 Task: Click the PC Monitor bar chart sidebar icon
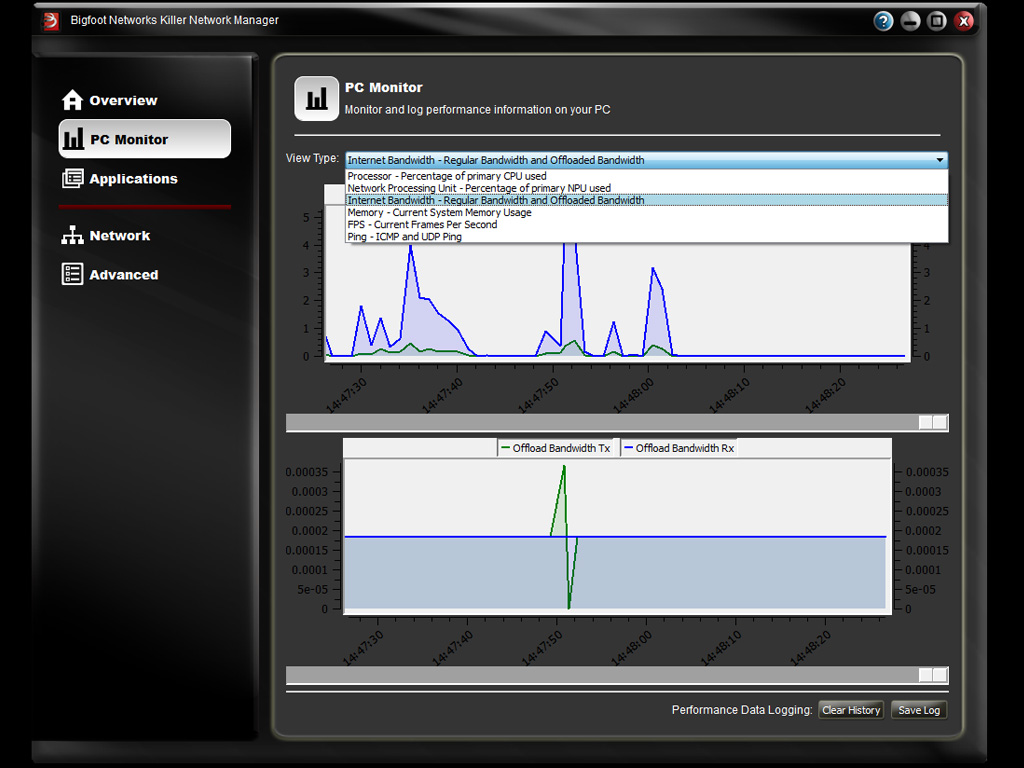click(73, 138)
